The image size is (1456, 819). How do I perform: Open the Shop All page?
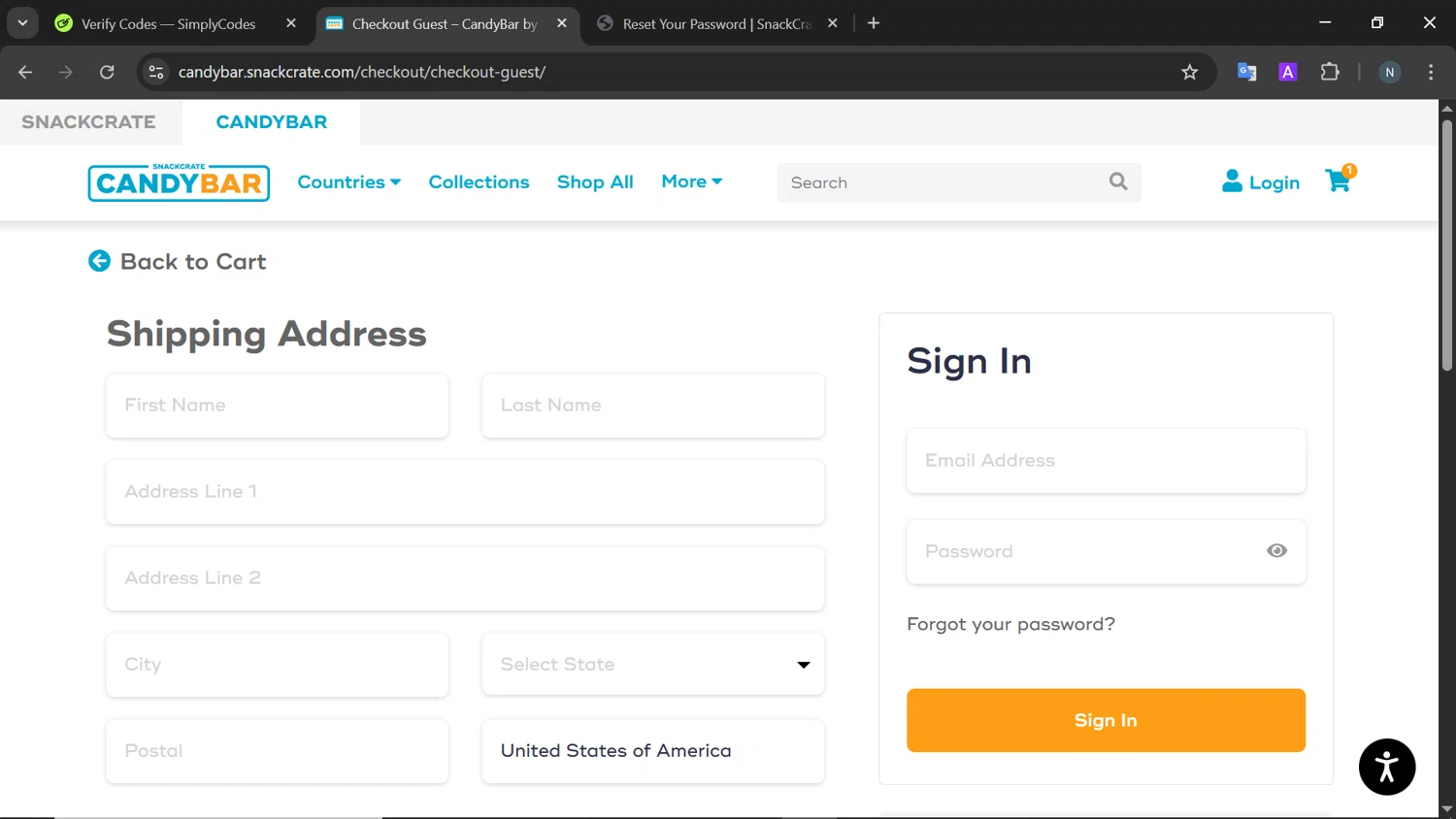pos(595,181)
